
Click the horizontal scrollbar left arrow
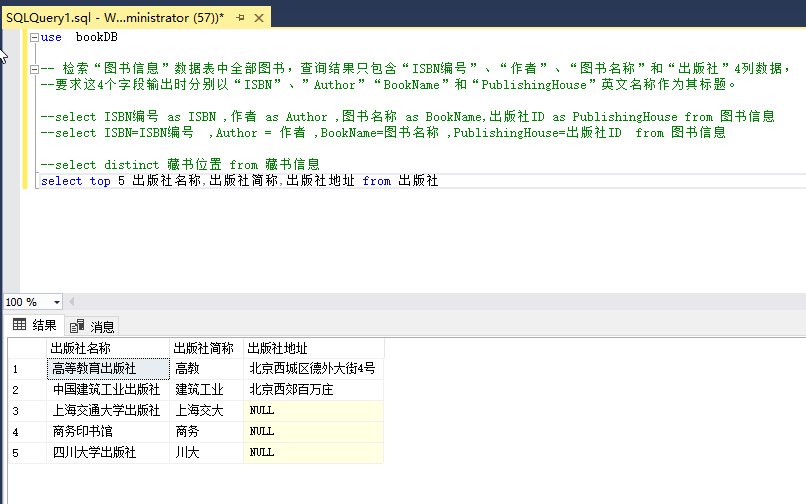pos(71,302)
